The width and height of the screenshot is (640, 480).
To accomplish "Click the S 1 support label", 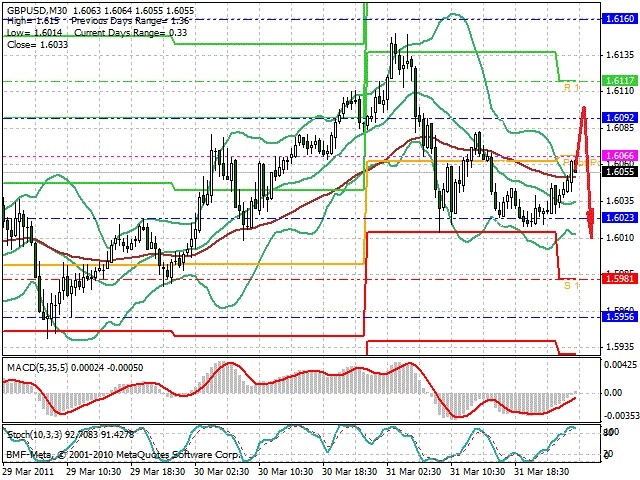I will [571, 285].
